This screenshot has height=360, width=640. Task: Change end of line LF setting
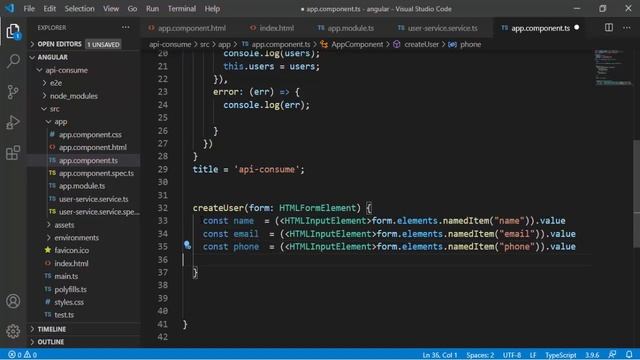[x=533, y=355]
